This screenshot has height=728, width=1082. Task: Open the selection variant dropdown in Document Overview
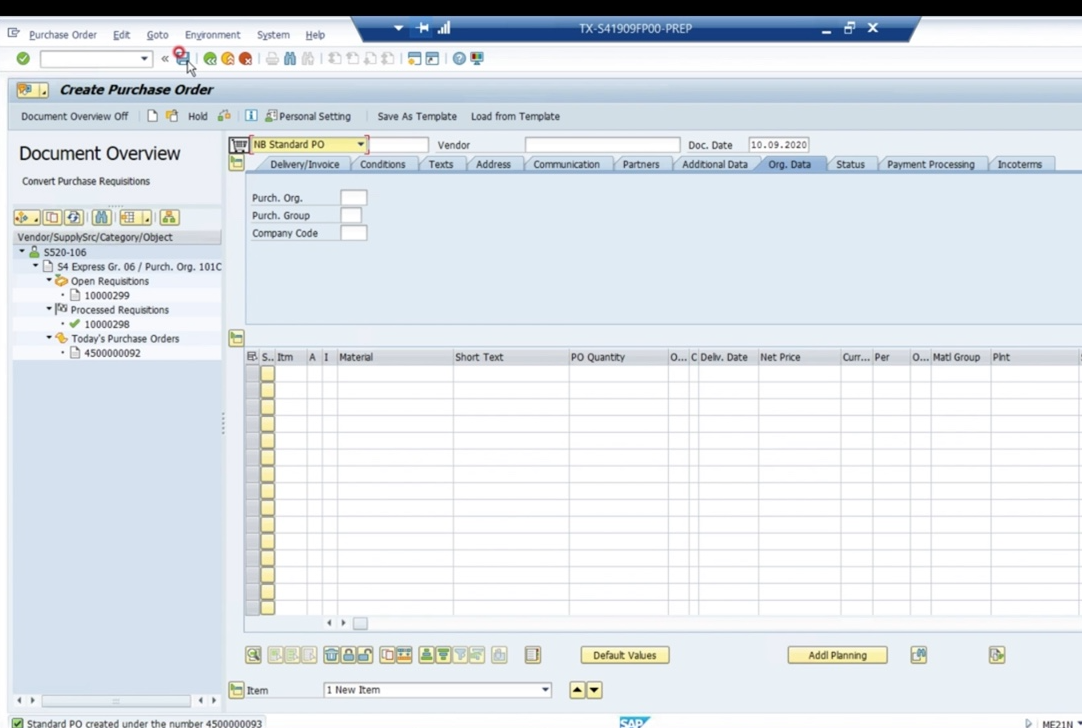point(26,217)
